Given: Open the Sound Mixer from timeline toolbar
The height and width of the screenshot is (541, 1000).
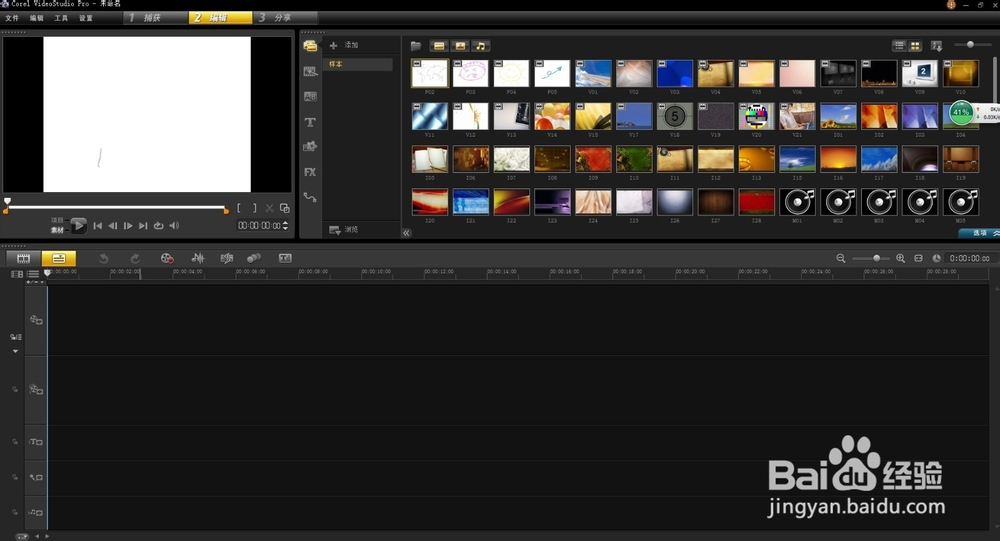Looking at the screenshot, I should click(198, 258).
